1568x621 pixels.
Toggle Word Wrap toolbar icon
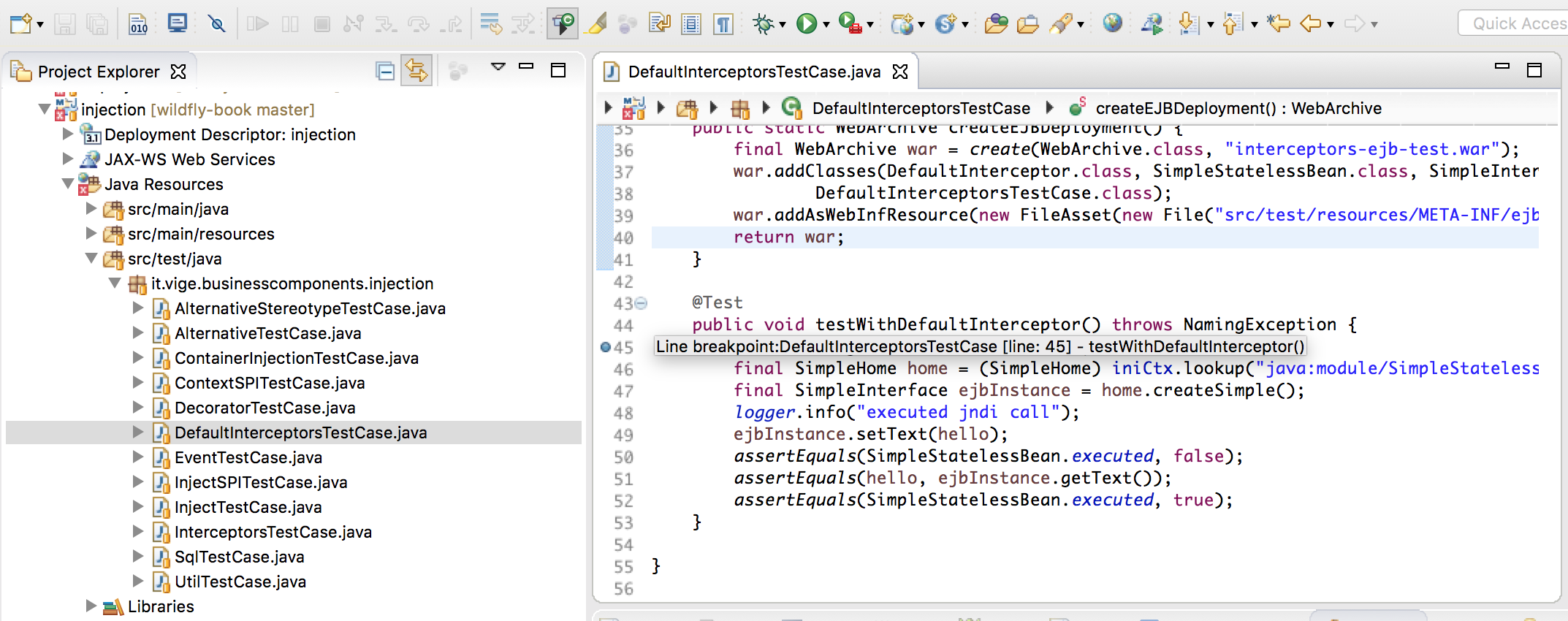pos(660,24)
